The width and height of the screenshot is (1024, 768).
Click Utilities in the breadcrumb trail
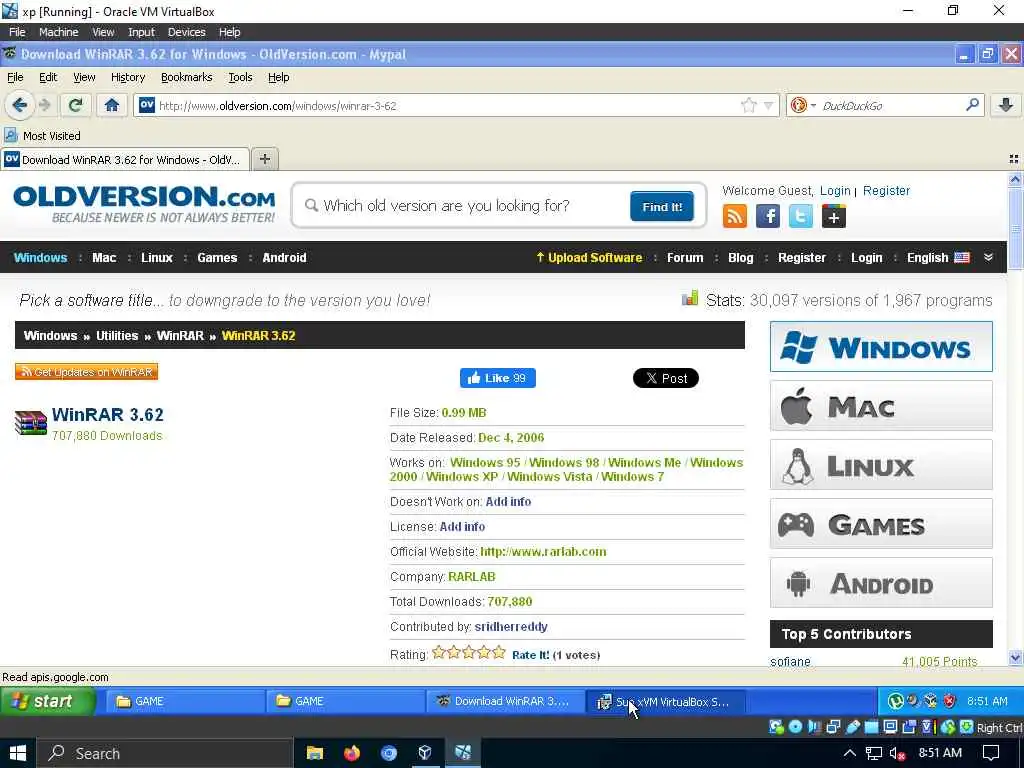(117, 336)
